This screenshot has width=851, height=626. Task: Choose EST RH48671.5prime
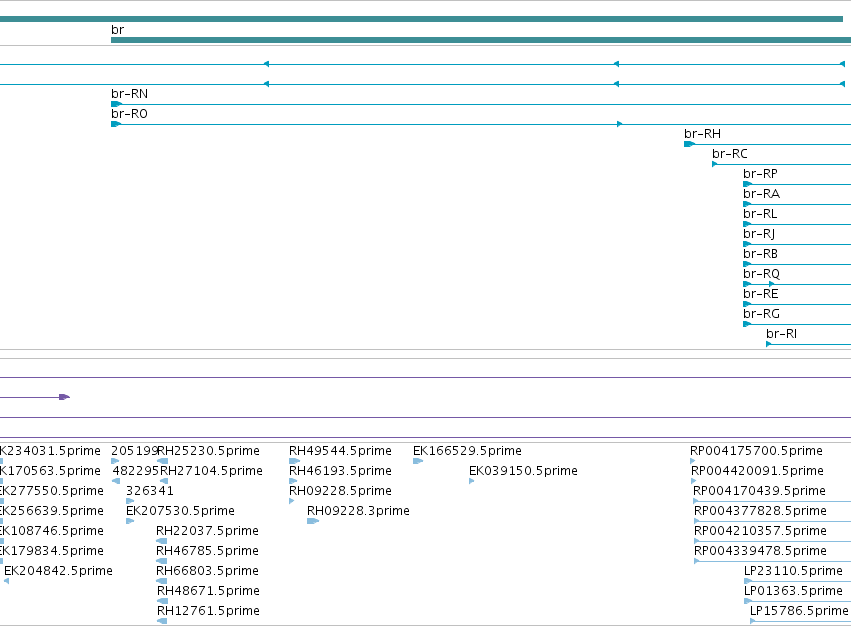click(208, 591)
